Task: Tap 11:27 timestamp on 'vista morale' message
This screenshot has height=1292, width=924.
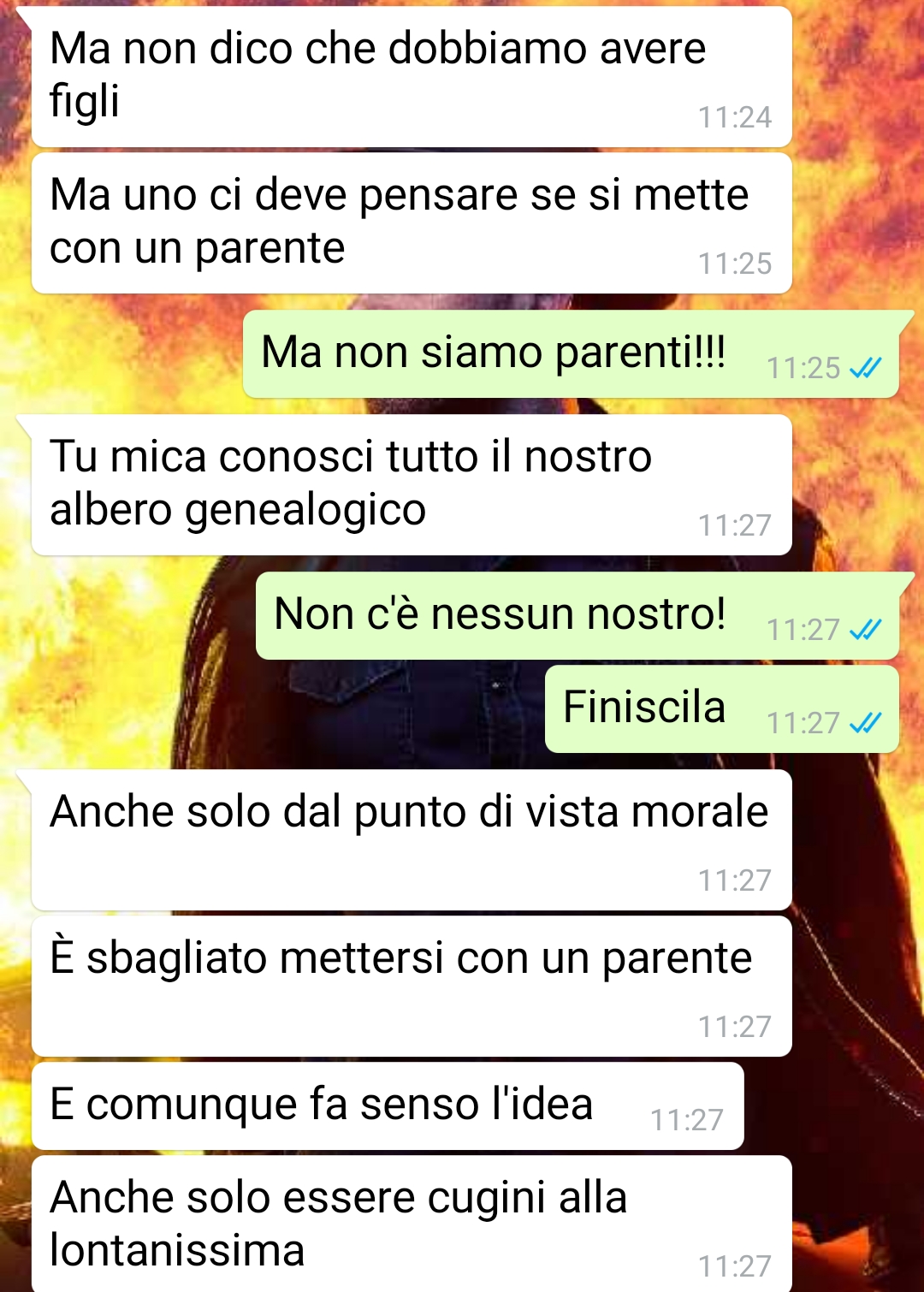Action: 735,880
